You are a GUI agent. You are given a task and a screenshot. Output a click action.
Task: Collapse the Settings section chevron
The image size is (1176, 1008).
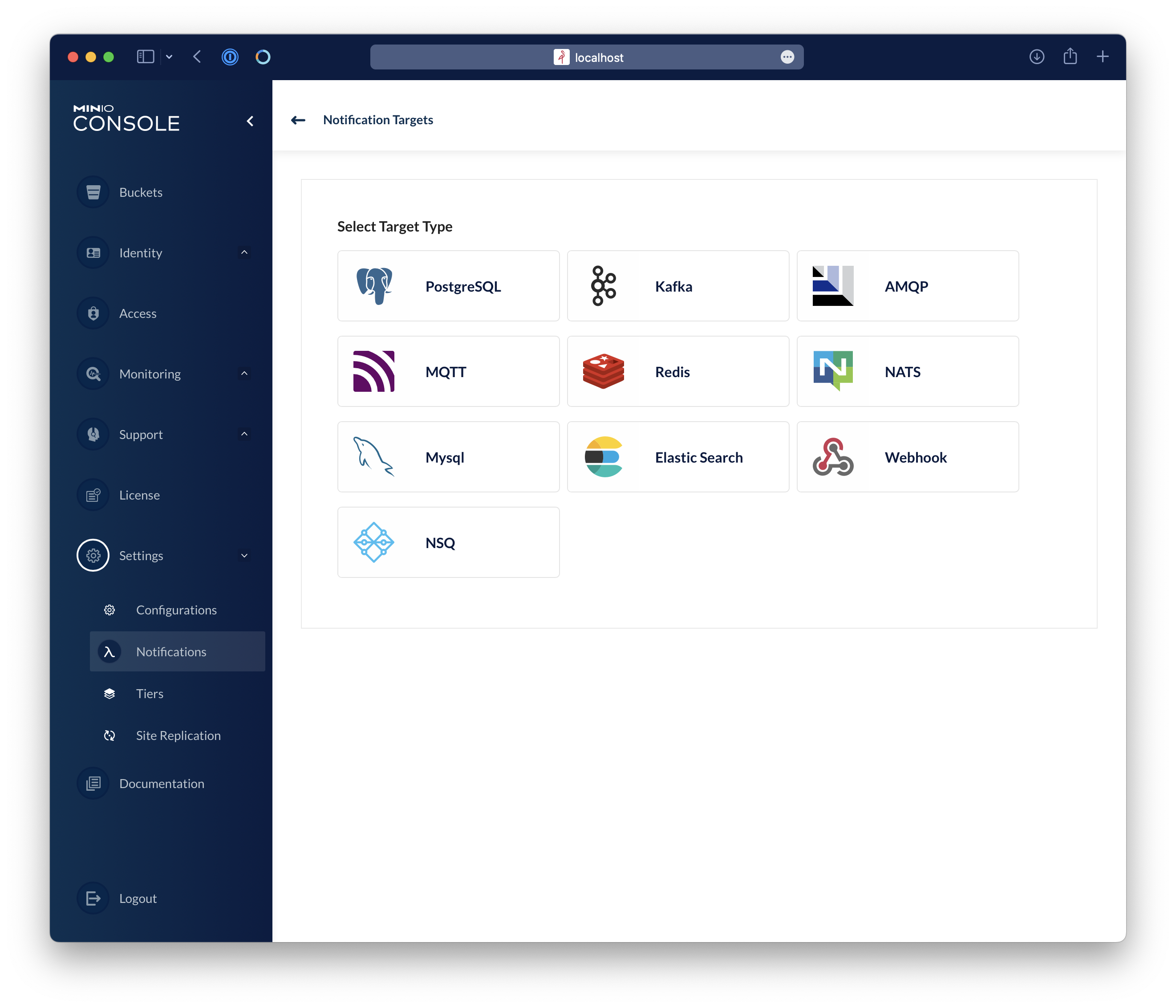click(x=244, y=556)
